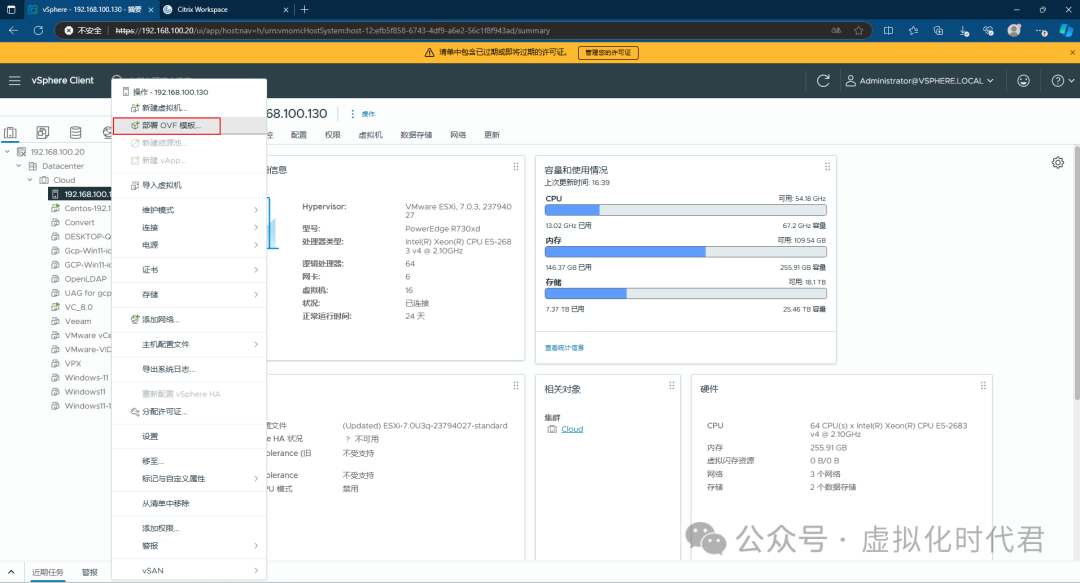The width and height of the screenshot is (1080, 583).
Task: Choose 导出系统日志... menu entry
Action: pyautogui.click(x=189, y=369)
